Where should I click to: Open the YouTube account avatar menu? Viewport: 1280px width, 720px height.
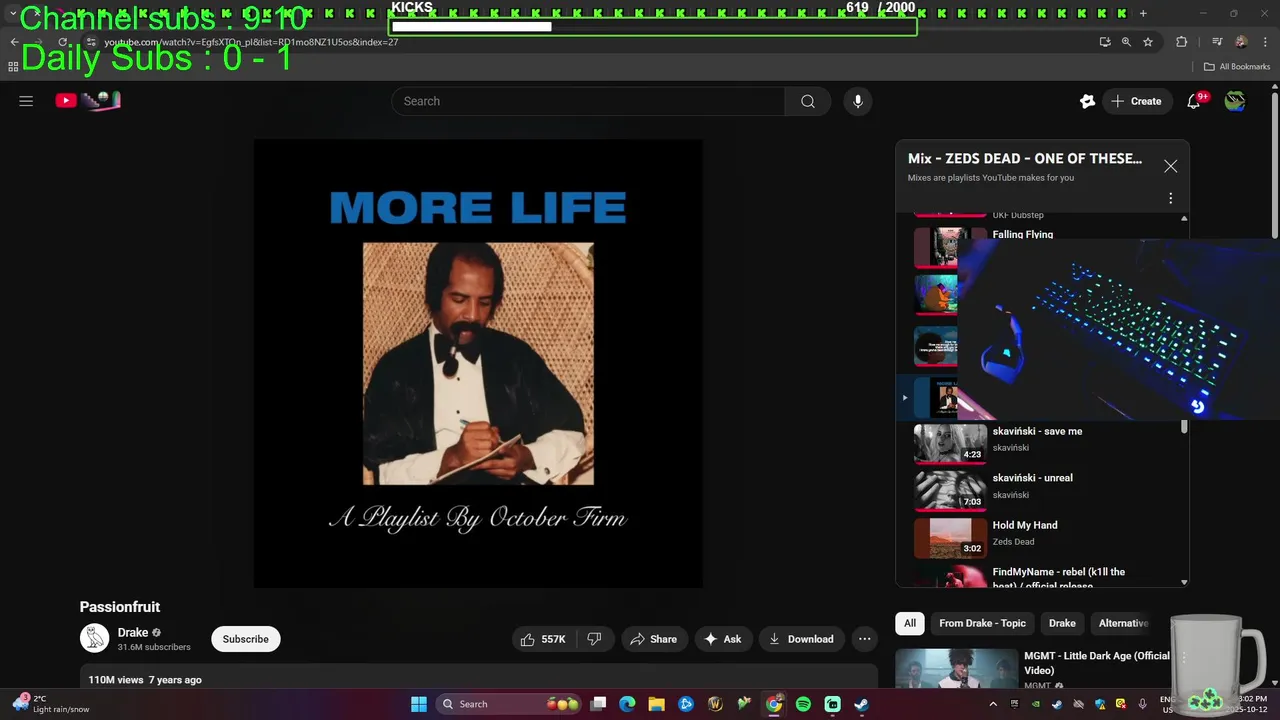(1235, 101)
